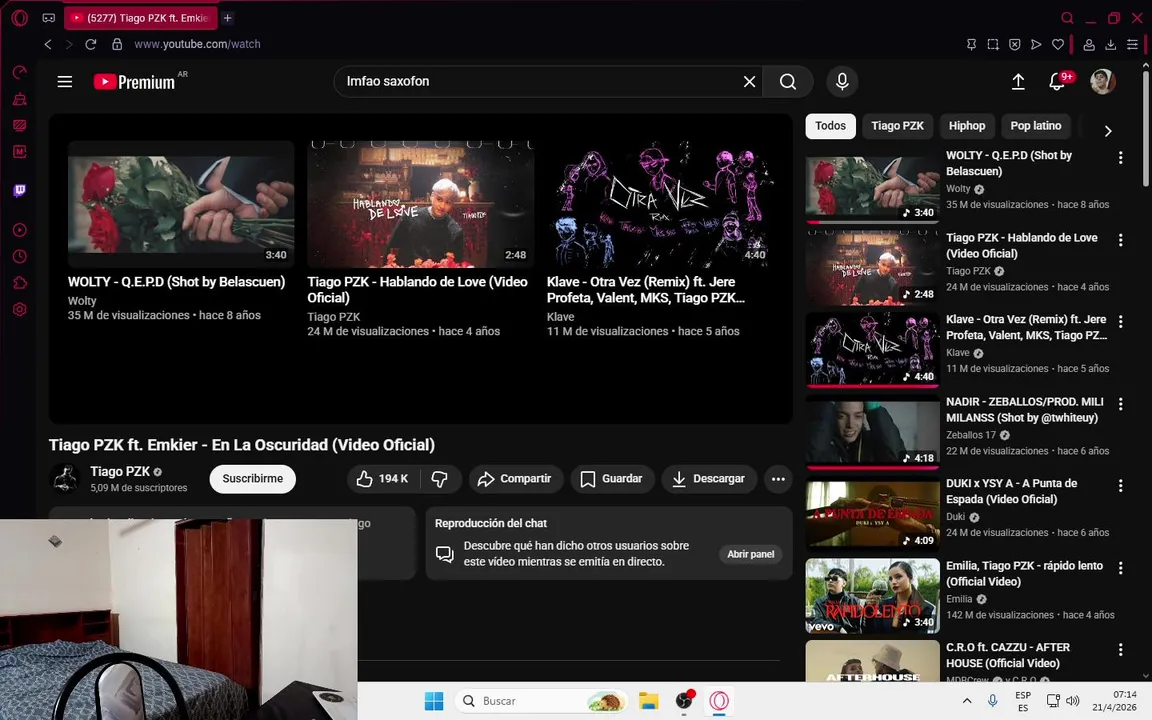Play WOLTY Q.E.P.D endscreen thumbnail
1152x720 pixels.
181,204
